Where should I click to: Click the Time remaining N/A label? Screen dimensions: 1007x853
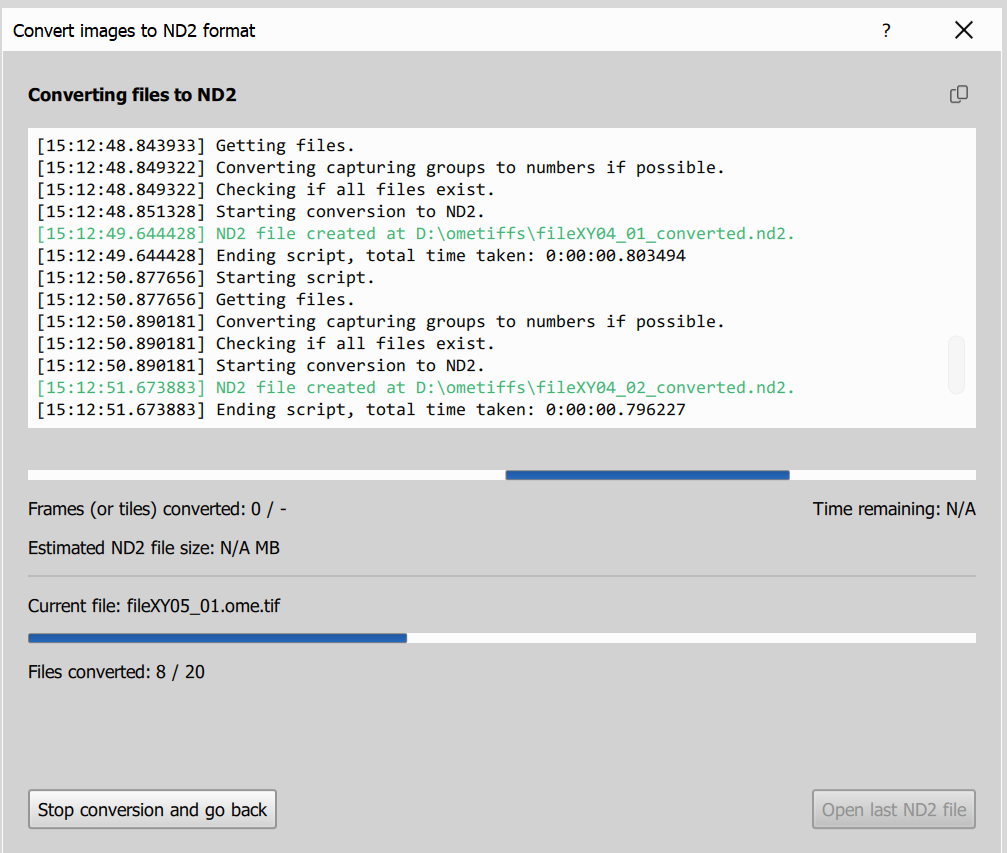click(894, 508)
